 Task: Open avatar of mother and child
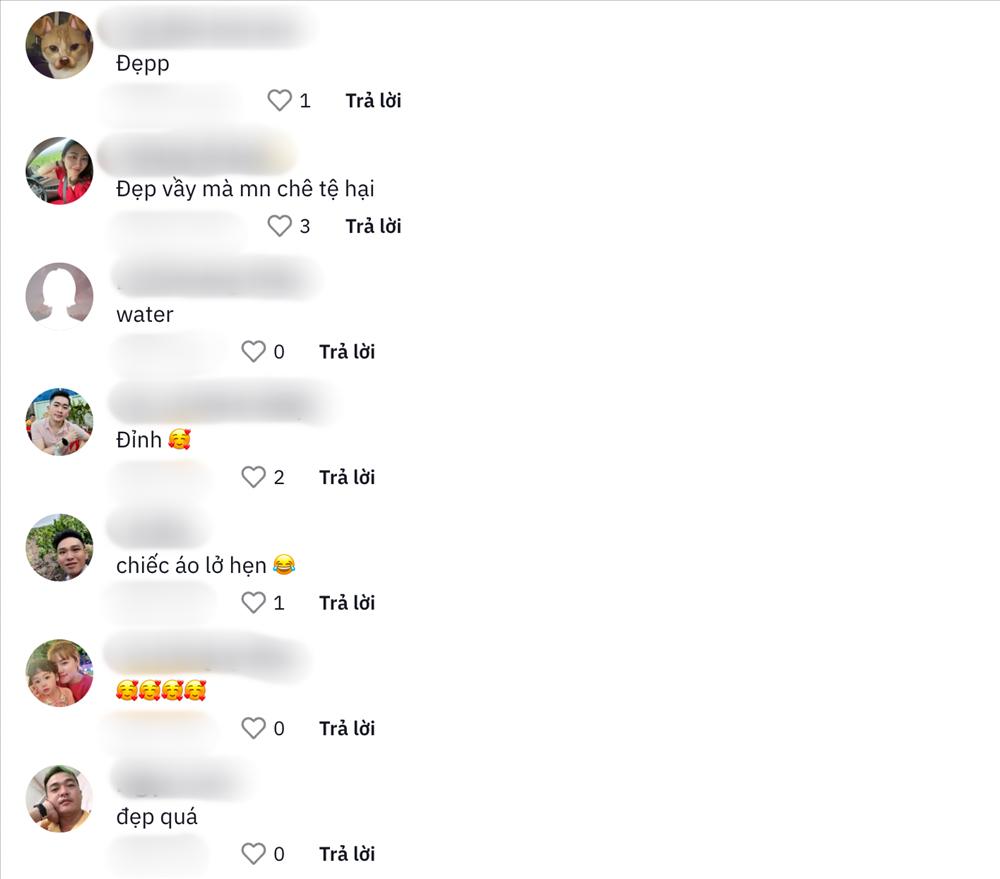pos(59,674)
